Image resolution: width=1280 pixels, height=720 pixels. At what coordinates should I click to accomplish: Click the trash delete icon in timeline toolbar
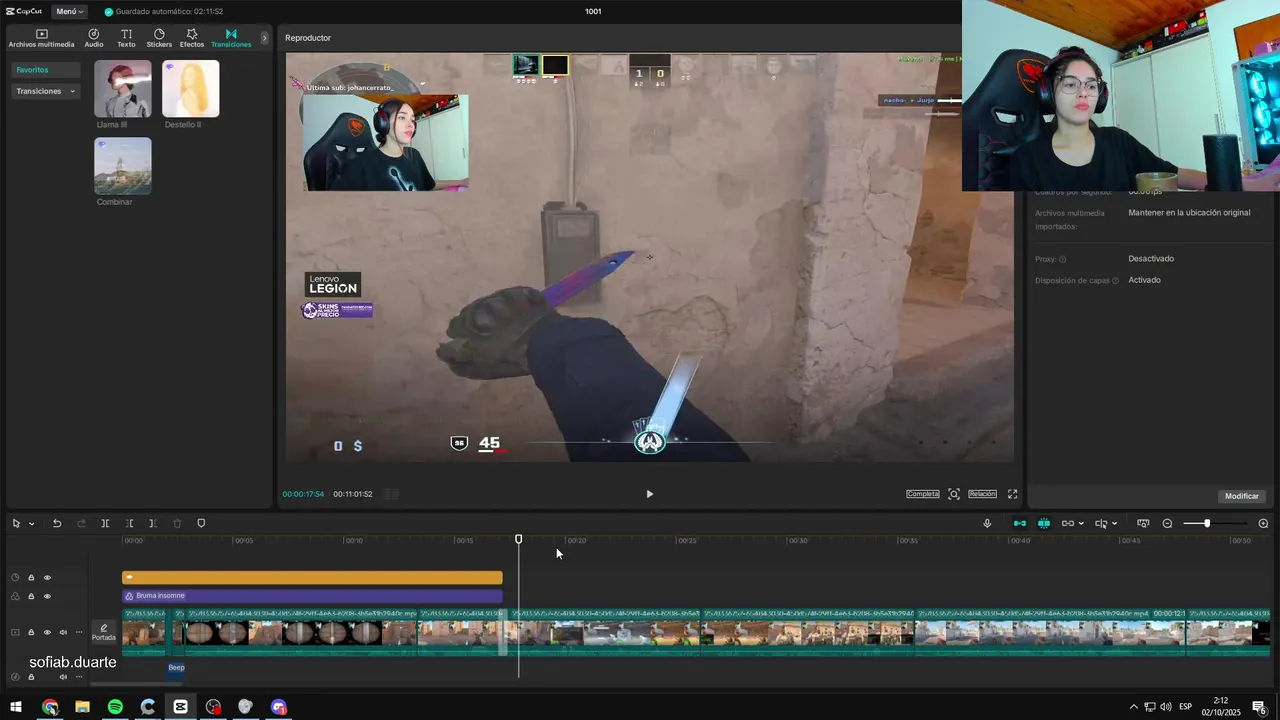pyautogui.click(x=177, y=523)
